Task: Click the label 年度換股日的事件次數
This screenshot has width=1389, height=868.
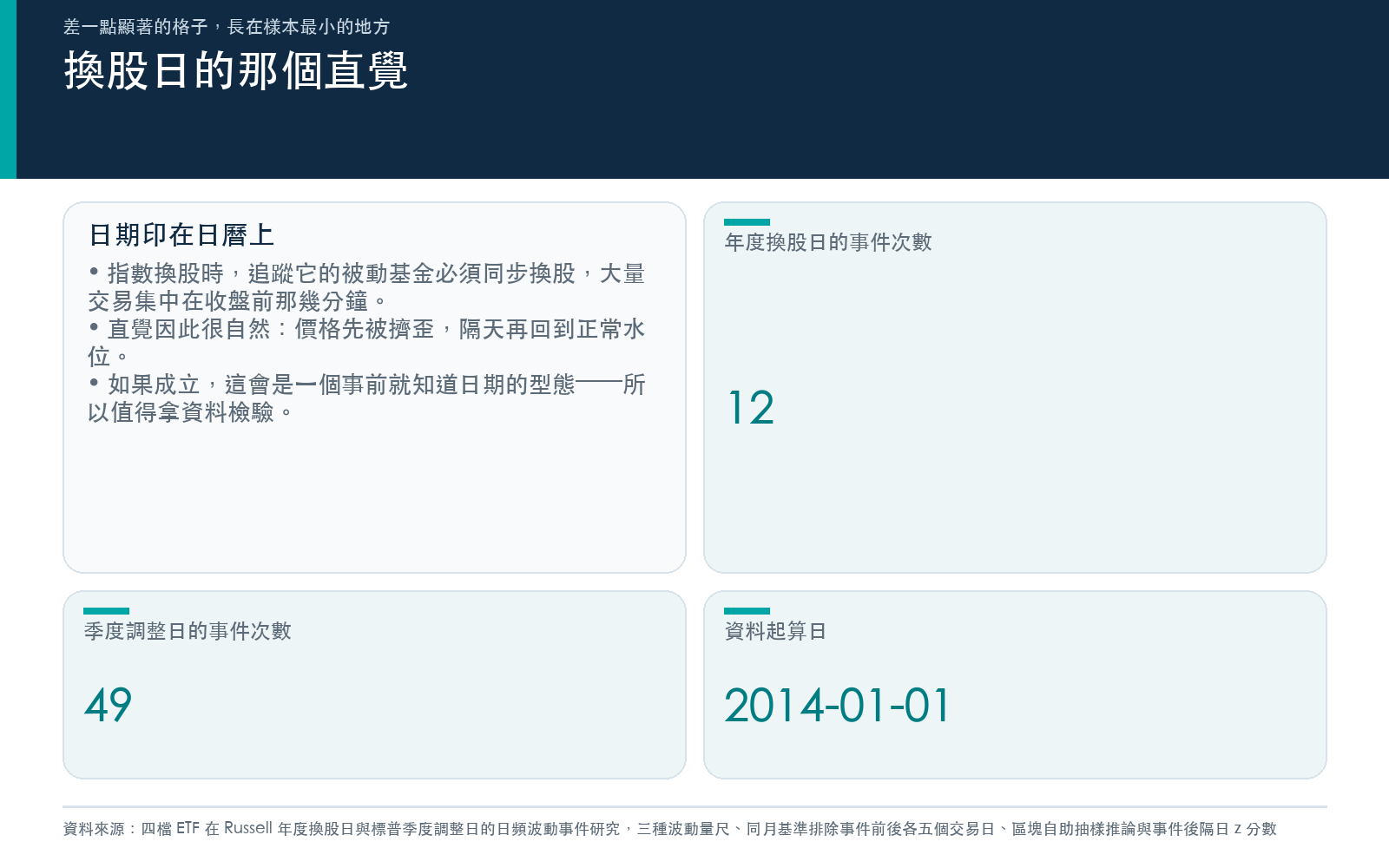Action: coord(828,242)
